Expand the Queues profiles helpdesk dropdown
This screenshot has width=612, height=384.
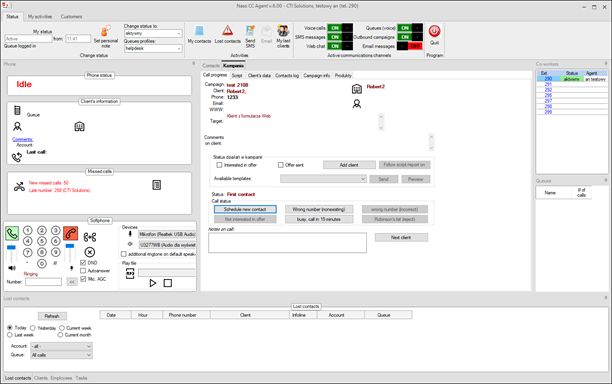pos(153,48)
